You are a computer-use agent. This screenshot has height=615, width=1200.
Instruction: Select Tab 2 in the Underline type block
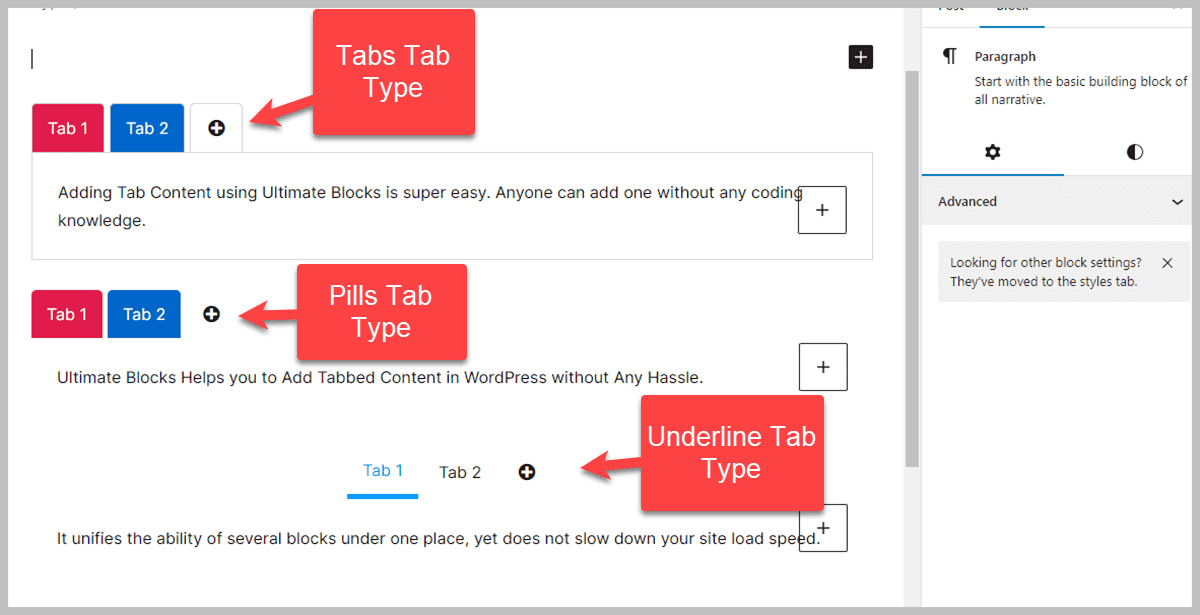point(459,471)
